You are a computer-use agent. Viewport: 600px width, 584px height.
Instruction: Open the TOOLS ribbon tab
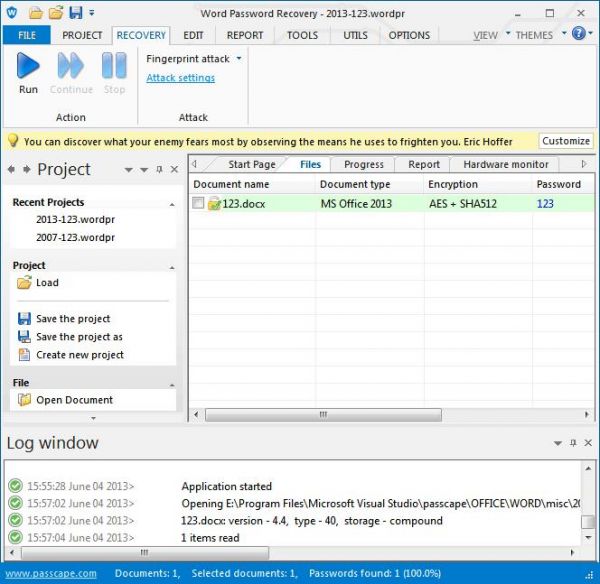coord(302,35)
